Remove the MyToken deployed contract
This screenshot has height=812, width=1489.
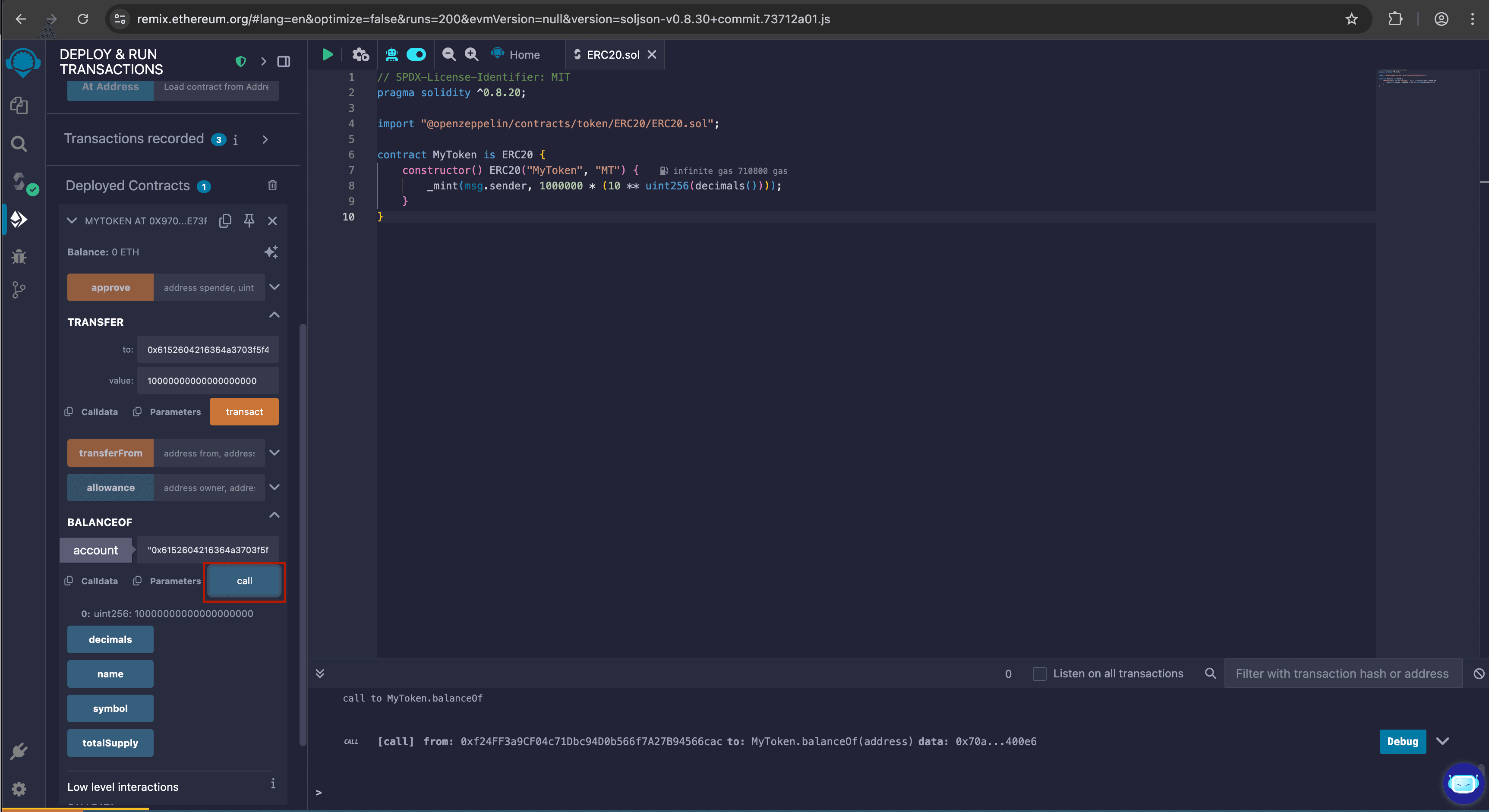272,221
